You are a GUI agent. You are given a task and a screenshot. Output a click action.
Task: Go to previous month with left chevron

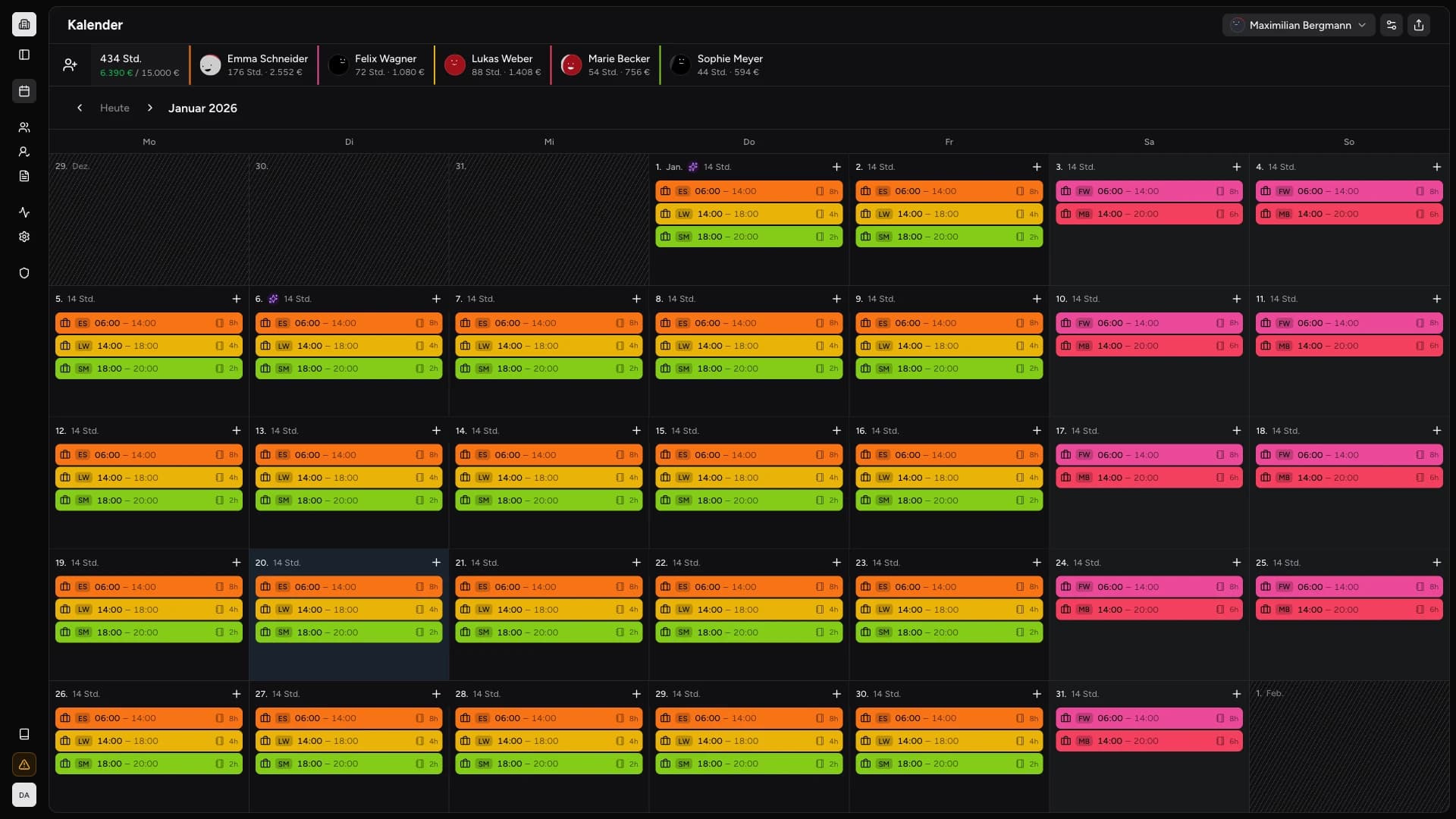pyautogui.click(x=80, y=108)
